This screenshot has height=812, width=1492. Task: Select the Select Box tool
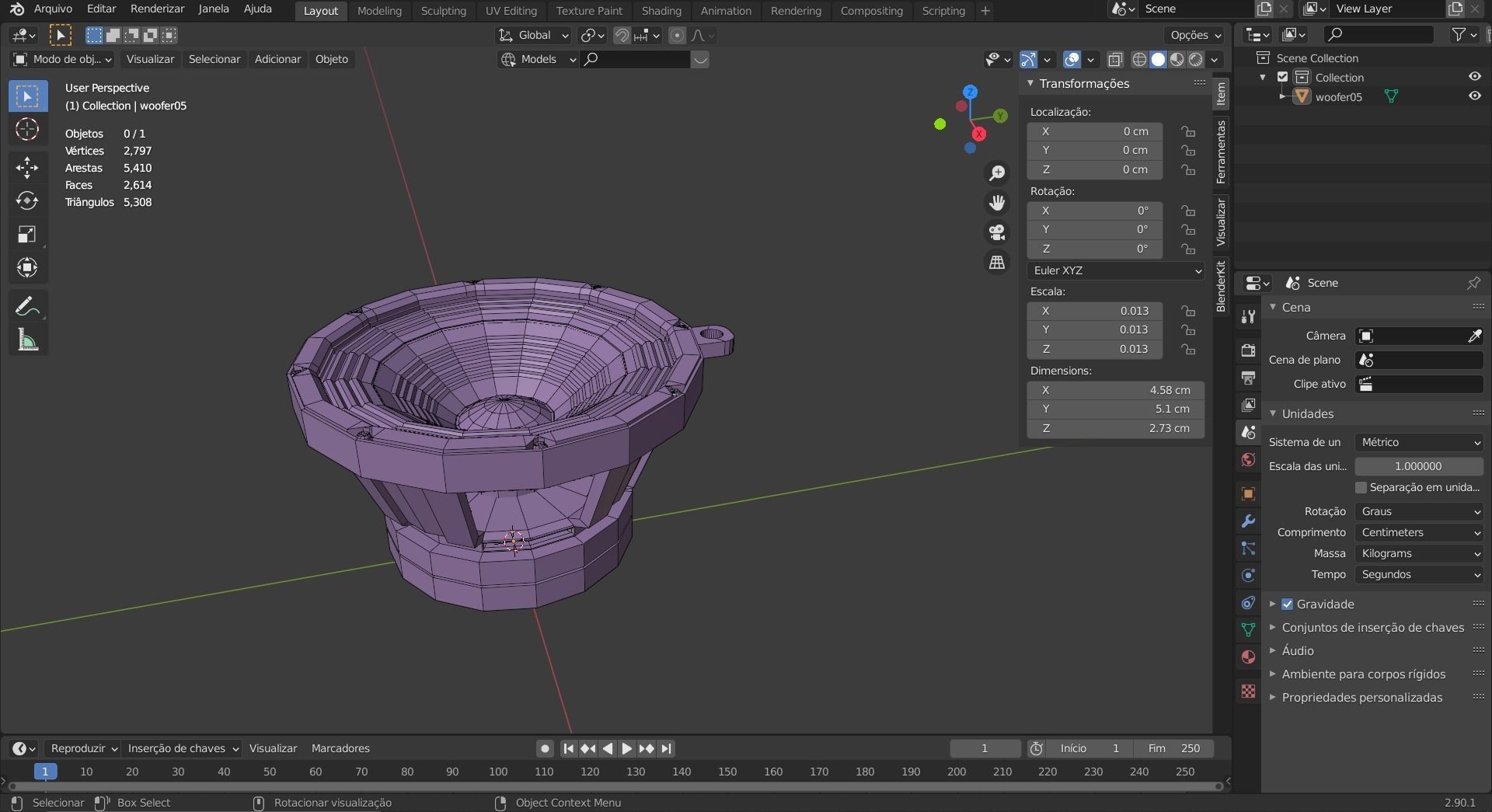point(27,96)
